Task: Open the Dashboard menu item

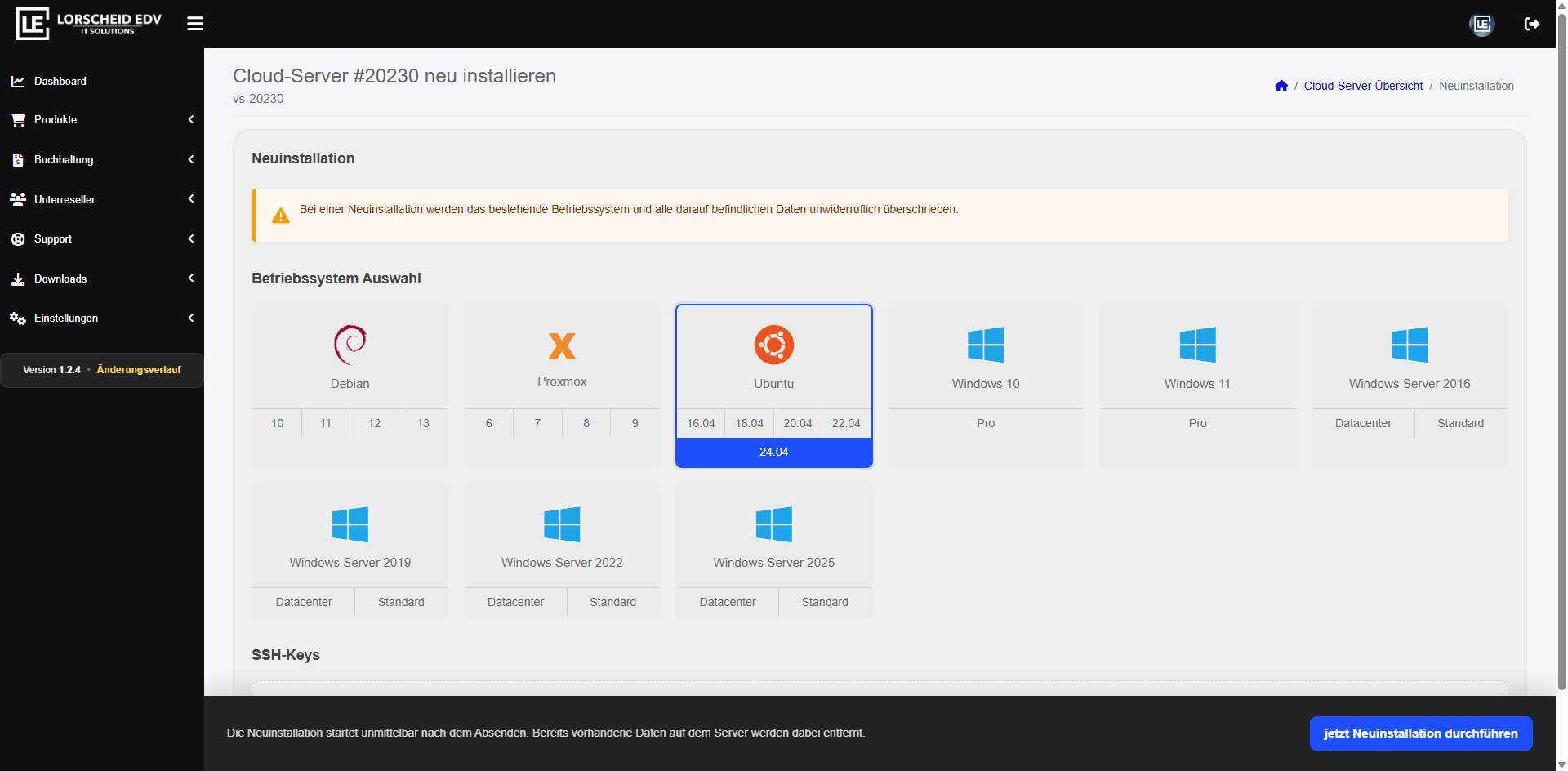Action: pos(102,81)
